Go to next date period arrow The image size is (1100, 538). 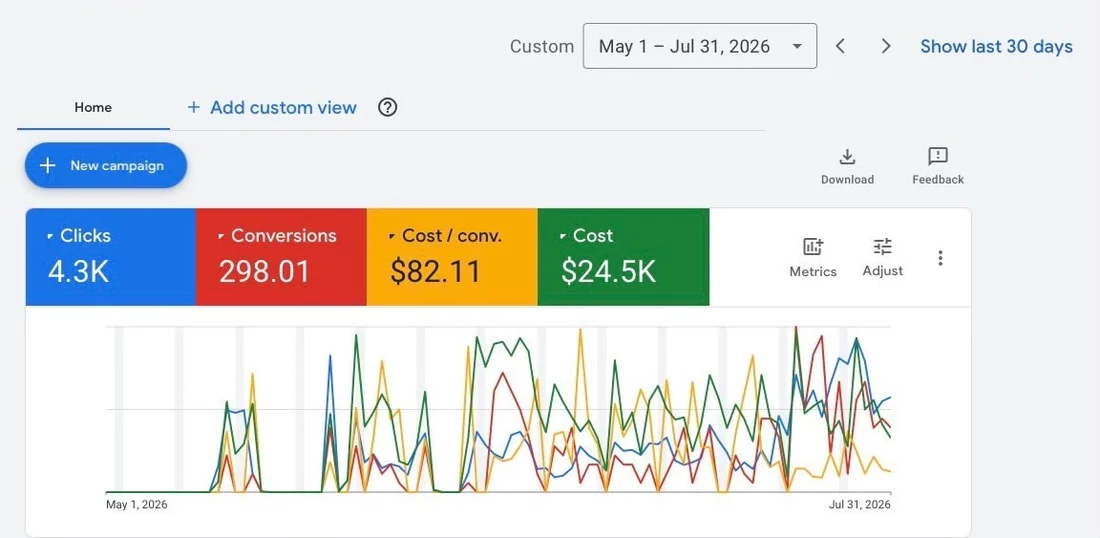tap(886, 46)
